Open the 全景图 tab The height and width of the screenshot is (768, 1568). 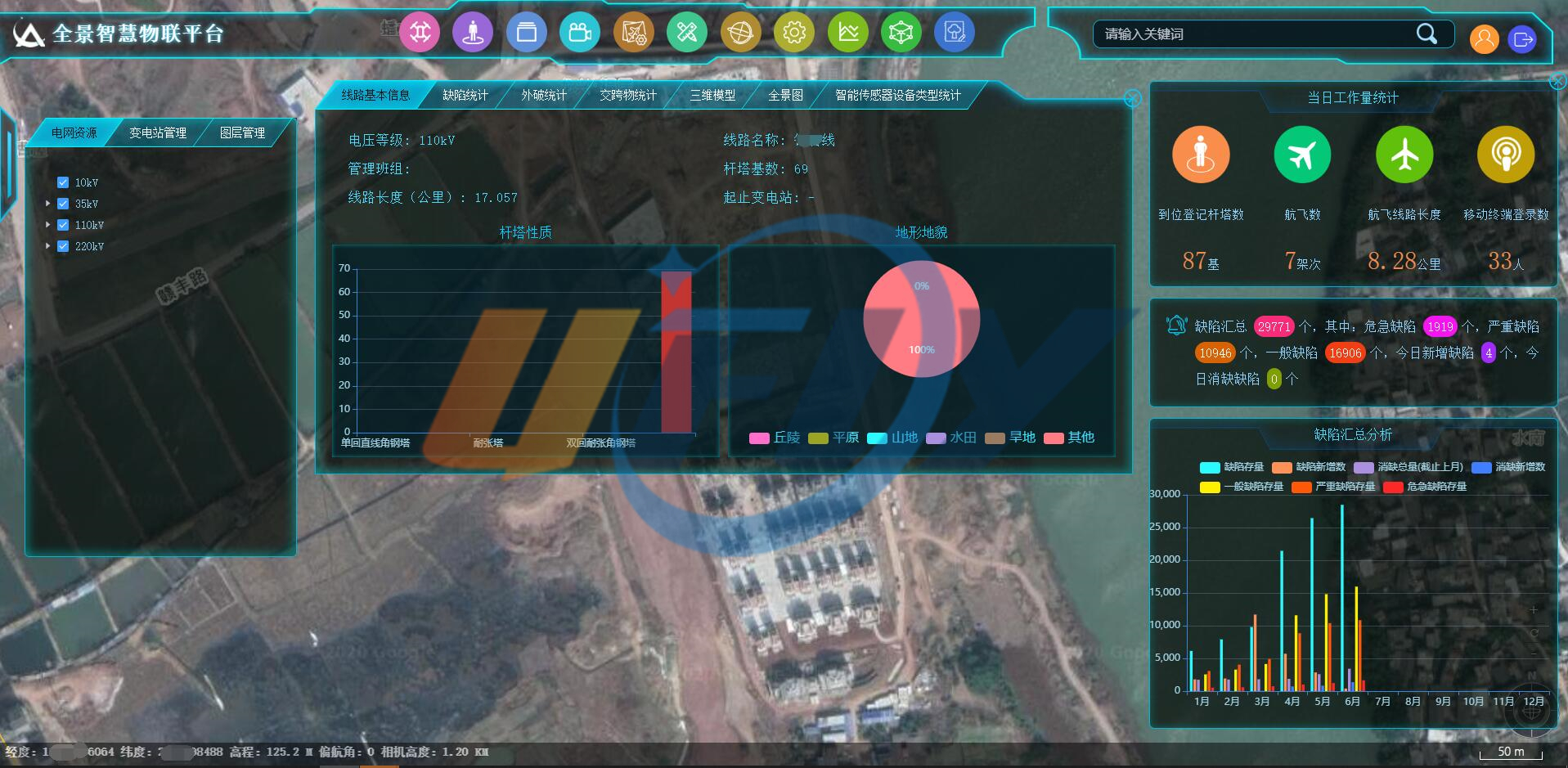click(785, 95)
